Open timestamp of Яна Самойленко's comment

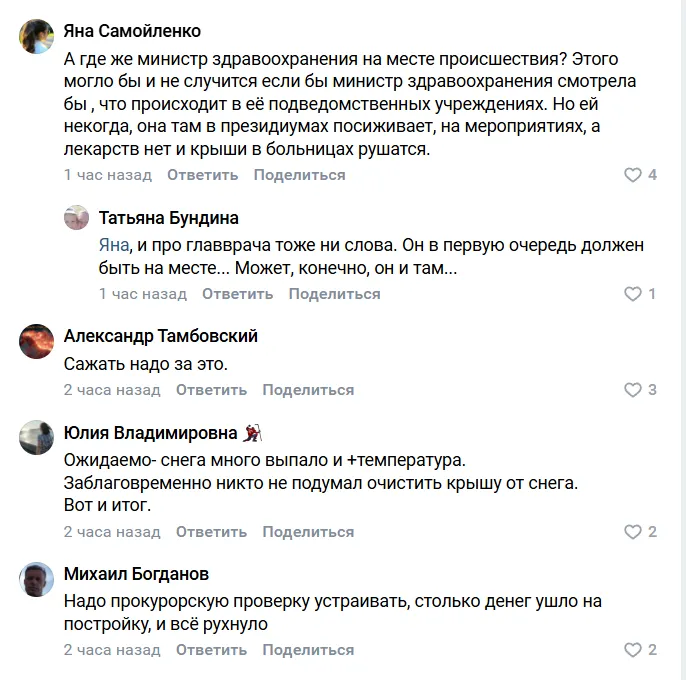108,175
